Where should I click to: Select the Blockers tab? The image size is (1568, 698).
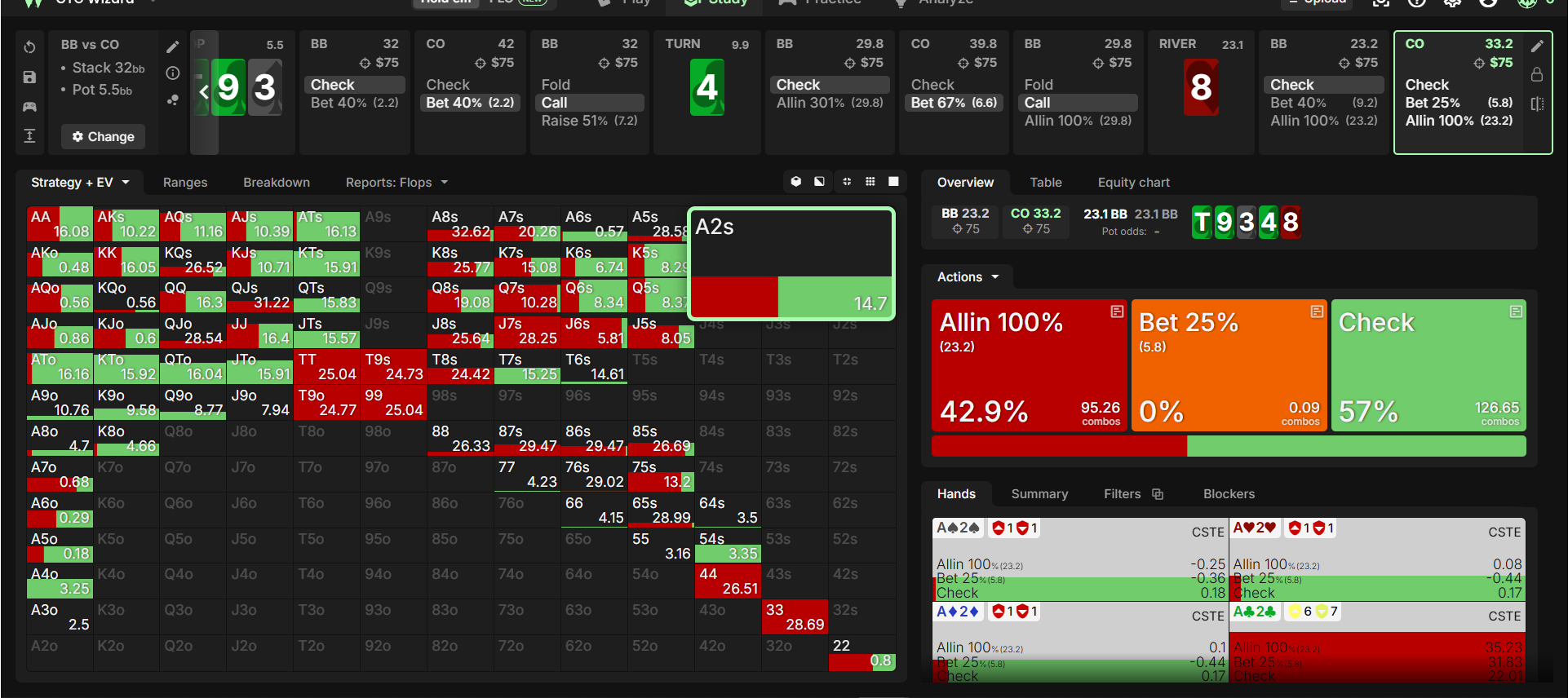[1229, 494]
